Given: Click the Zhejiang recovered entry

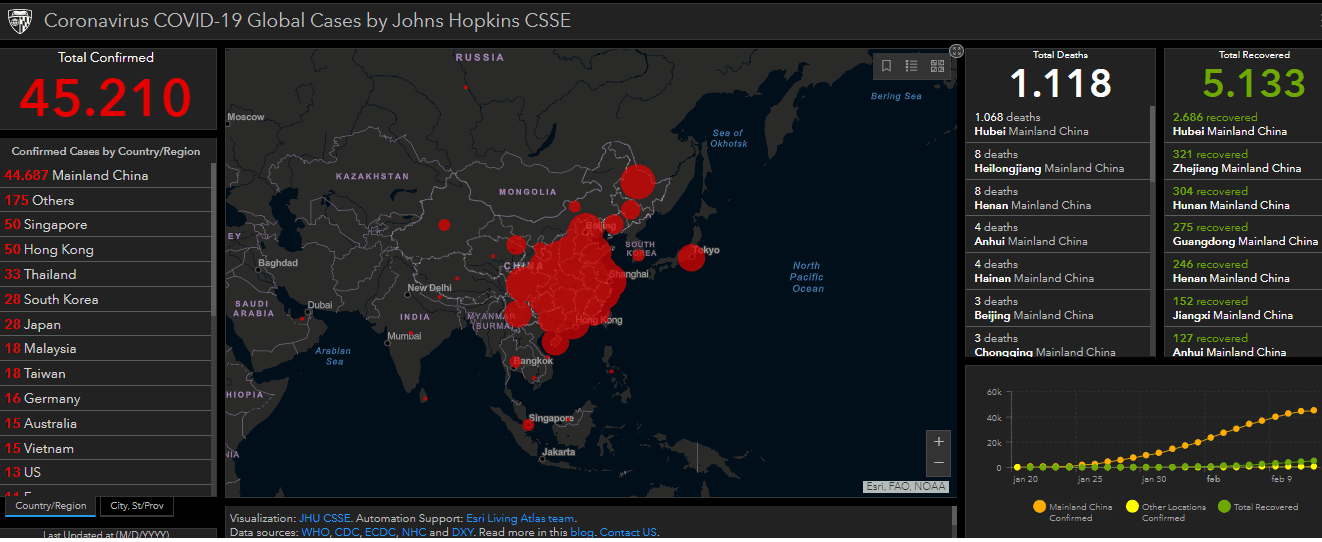Looking at the screenshot, I should coord(1236,161).
